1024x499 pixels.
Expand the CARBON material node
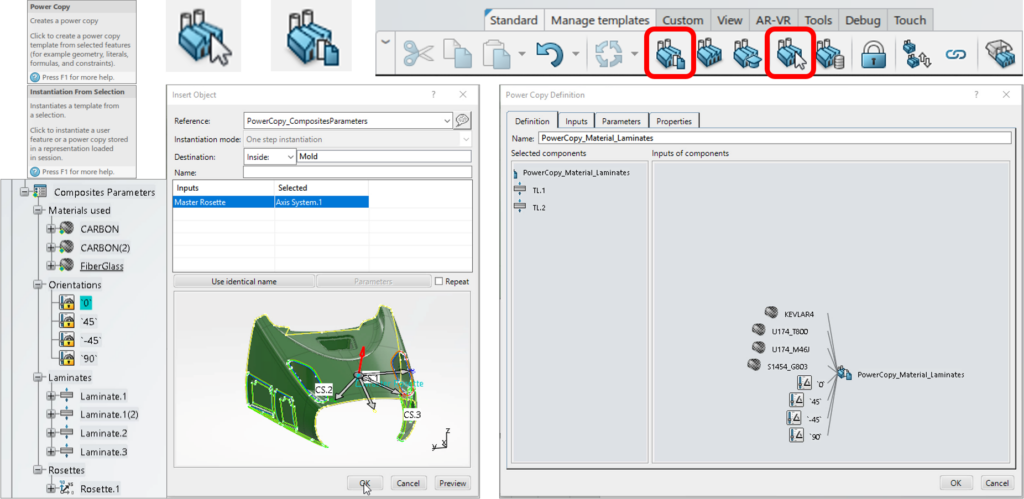pos(51,229)
